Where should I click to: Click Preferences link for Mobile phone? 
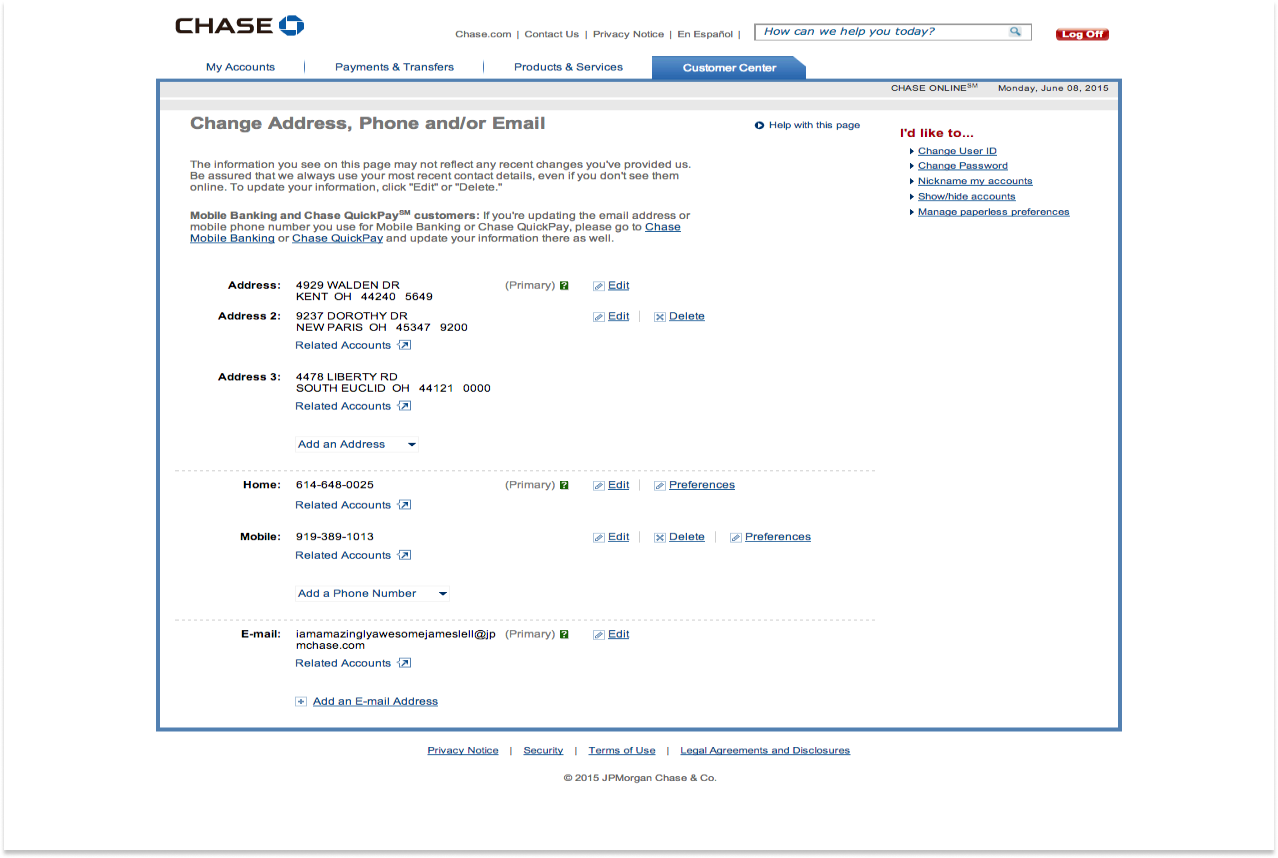tap(778, 537)
